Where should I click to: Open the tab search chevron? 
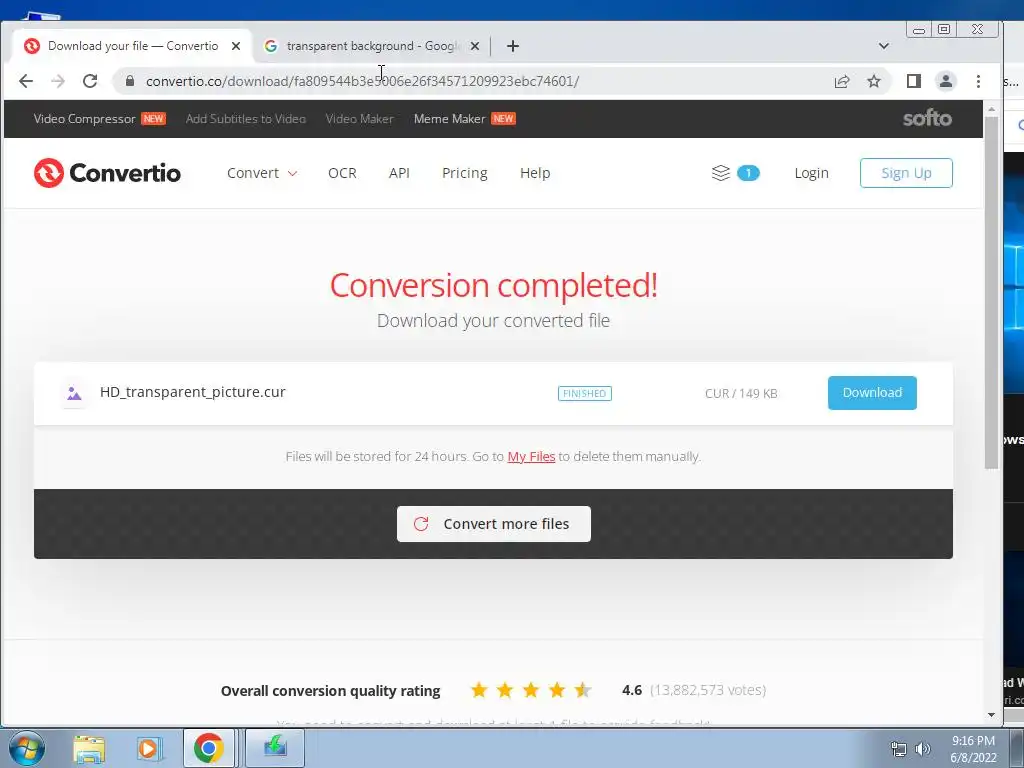(884, 46)
